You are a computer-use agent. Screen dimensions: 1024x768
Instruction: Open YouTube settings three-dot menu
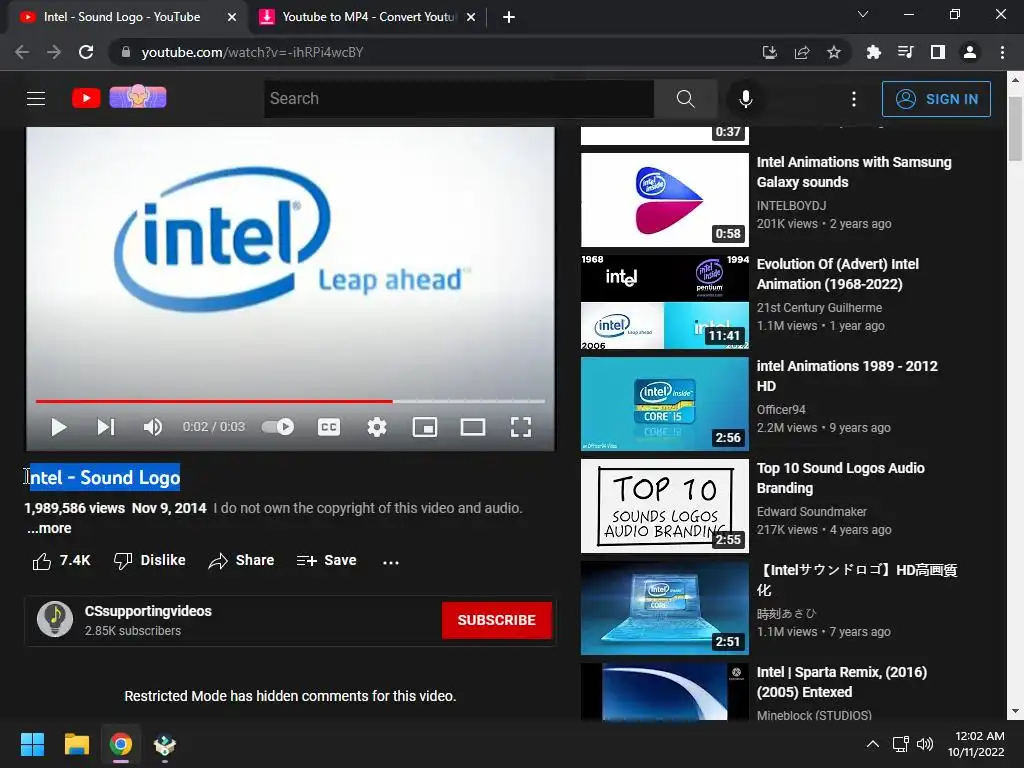(x=854, y=99)
